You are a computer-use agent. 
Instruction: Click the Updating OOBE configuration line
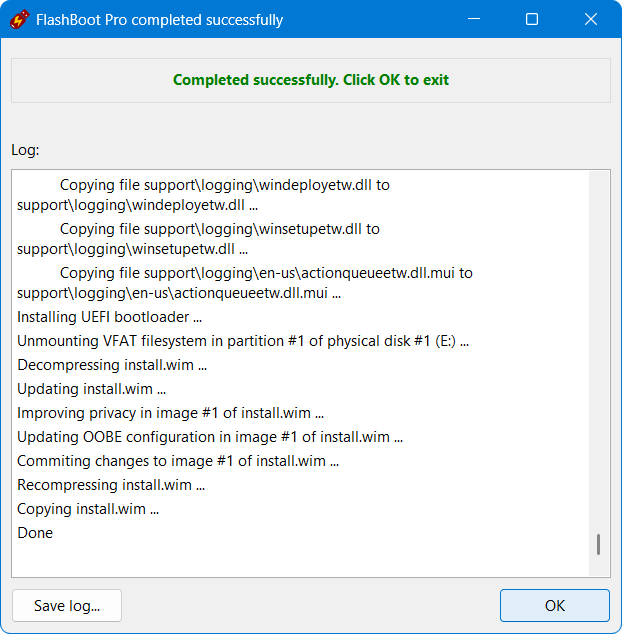[x=210, y=437]
